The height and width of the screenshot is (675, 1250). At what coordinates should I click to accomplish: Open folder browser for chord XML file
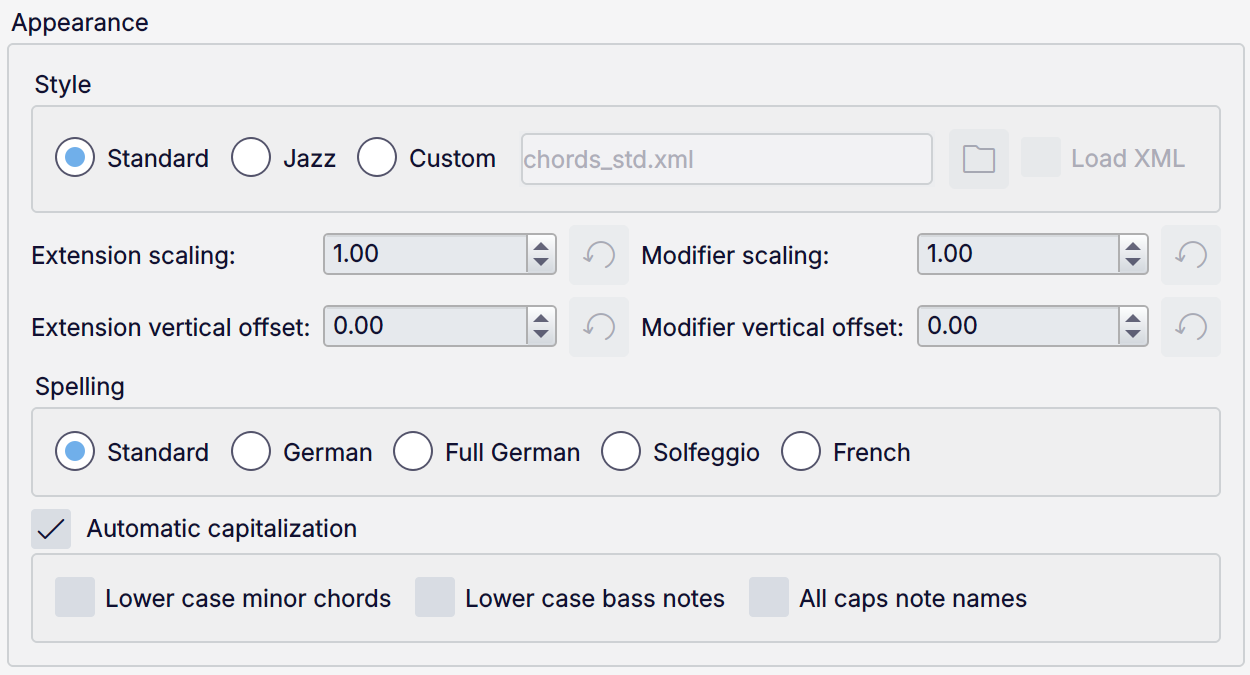978,159
